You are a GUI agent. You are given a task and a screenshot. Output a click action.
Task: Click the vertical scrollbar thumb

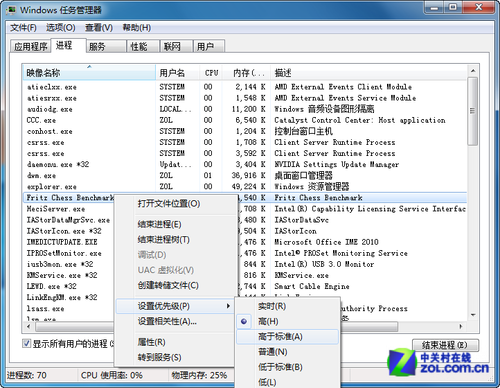pos(473,111)
